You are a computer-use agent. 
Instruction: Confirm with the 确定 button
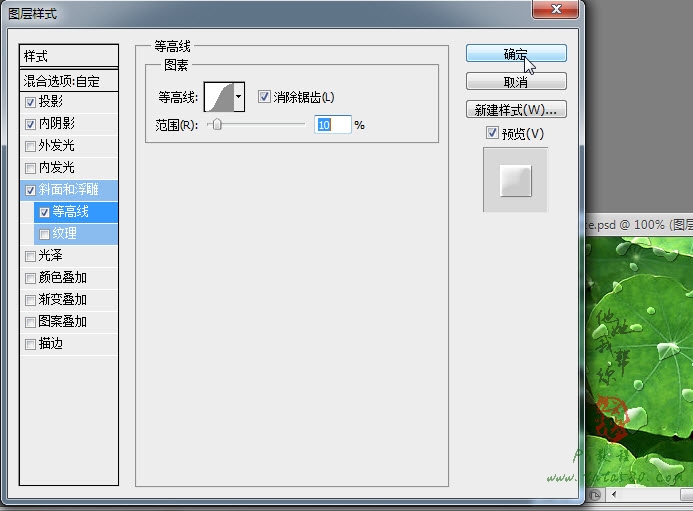pyautogui.click(x=516, y=53)
